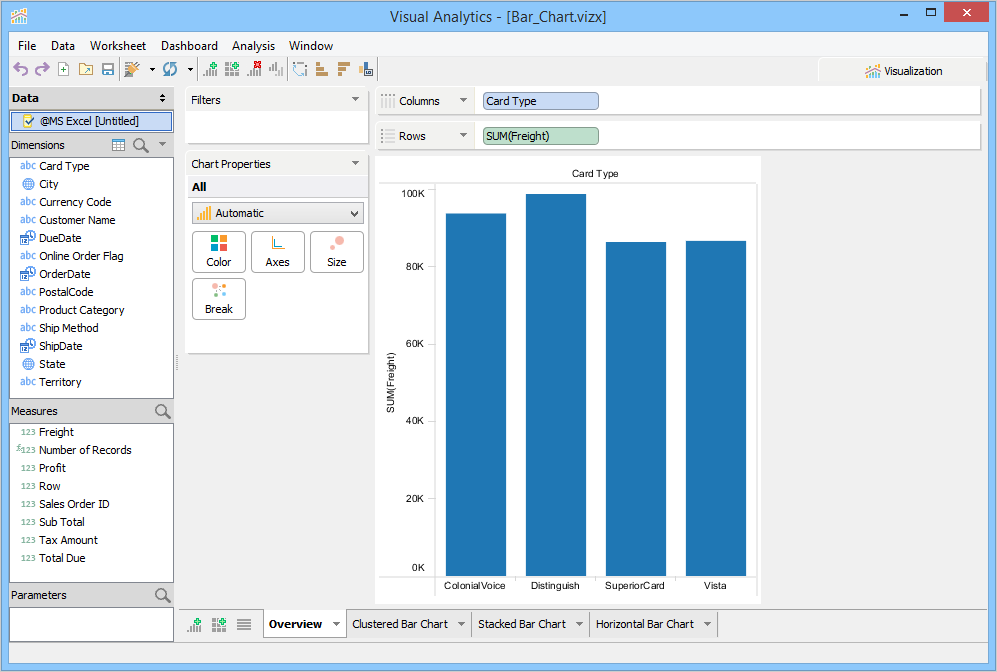Open the Columns shelf dropdown arrow
997x672 pixels.
pyautogui.click(x=462, y=101)
